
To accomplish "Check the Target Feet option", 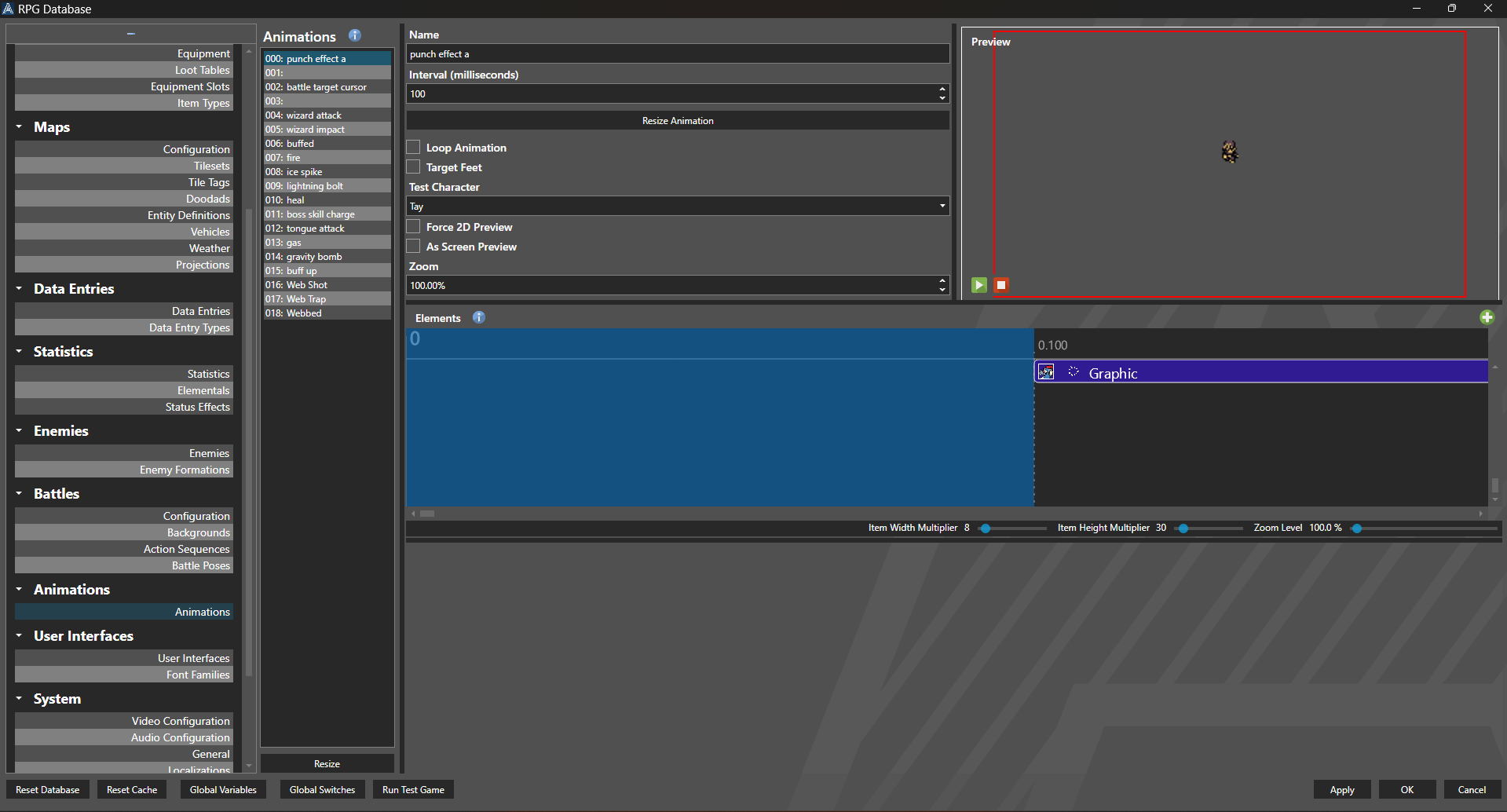I will click(412, 166).
